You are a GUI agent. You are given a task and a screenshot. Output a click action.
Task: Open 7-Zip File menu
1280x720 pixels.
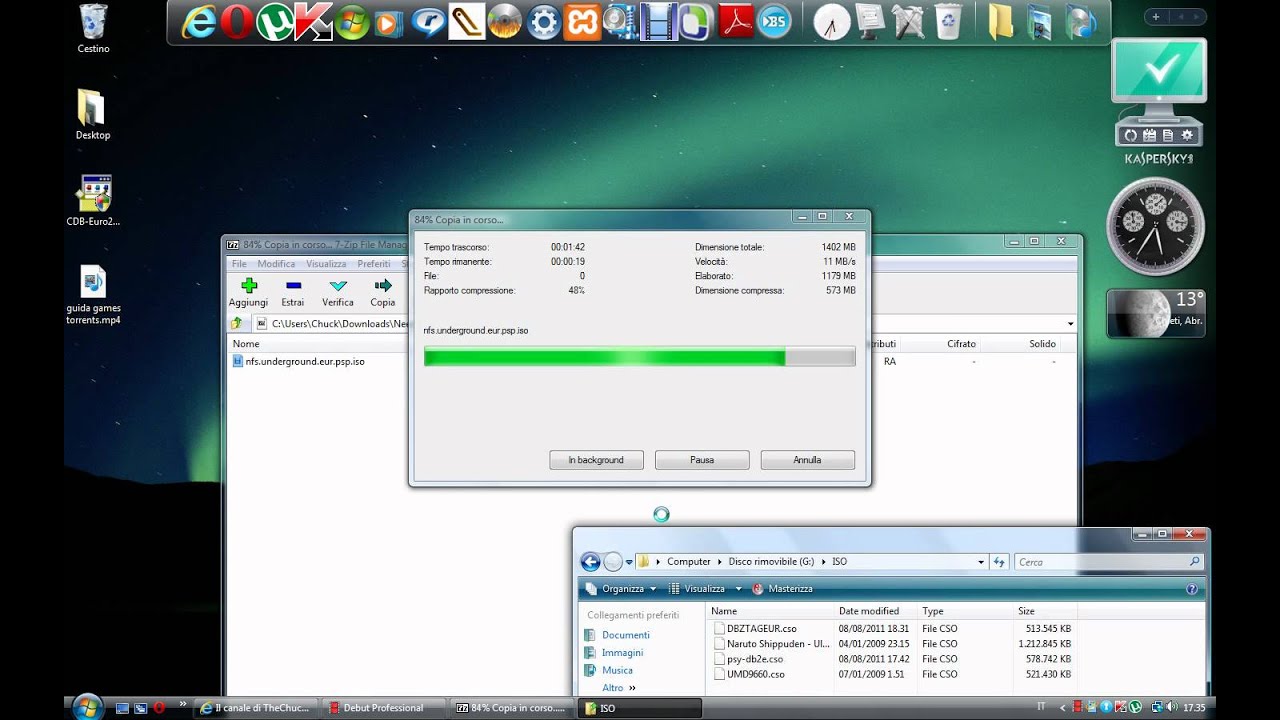(x=239, y=264)
